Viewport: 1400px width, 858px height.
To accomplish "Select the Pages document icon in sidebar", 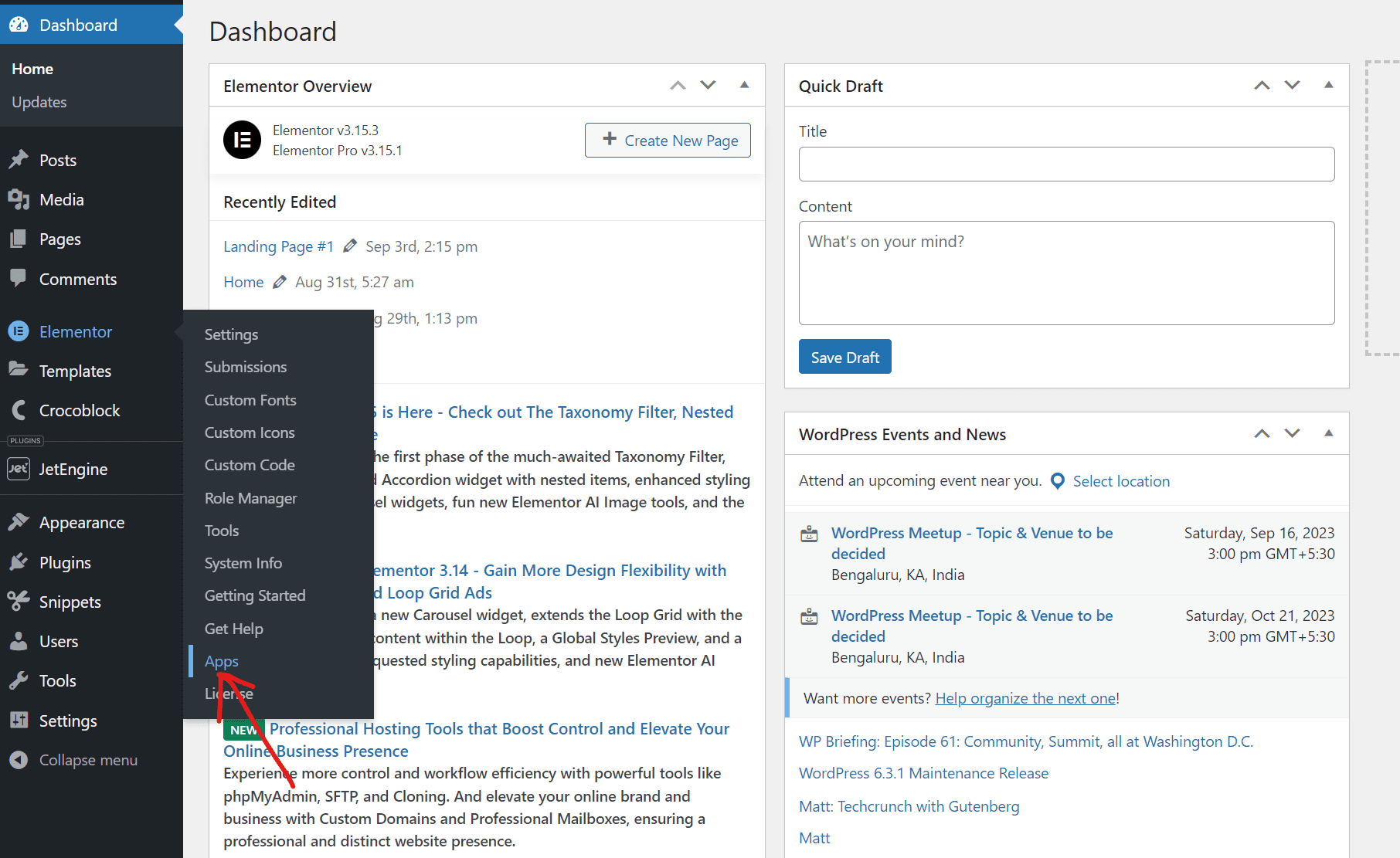I will point(19,239).
